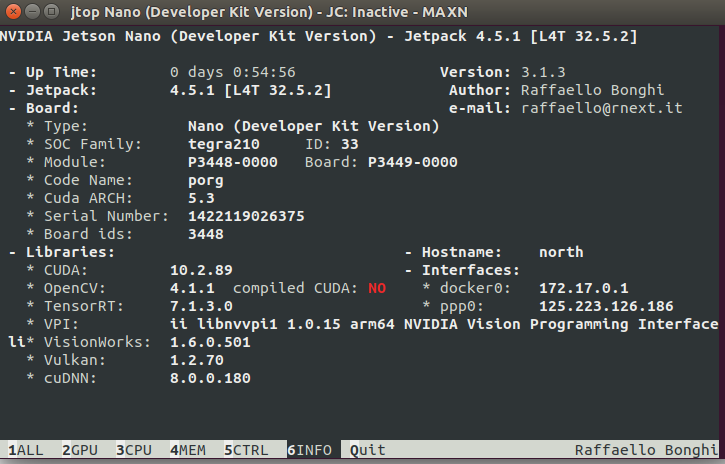Select the ID value 33
This screenshot has height=464, width=725.
[x=350, y=144]
